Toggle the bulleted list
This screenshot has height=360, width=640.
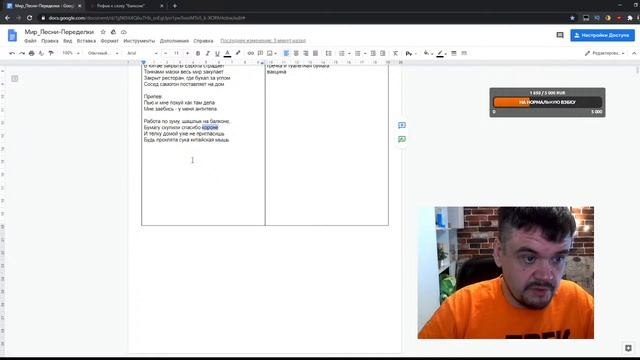click(x=358, y=53)
